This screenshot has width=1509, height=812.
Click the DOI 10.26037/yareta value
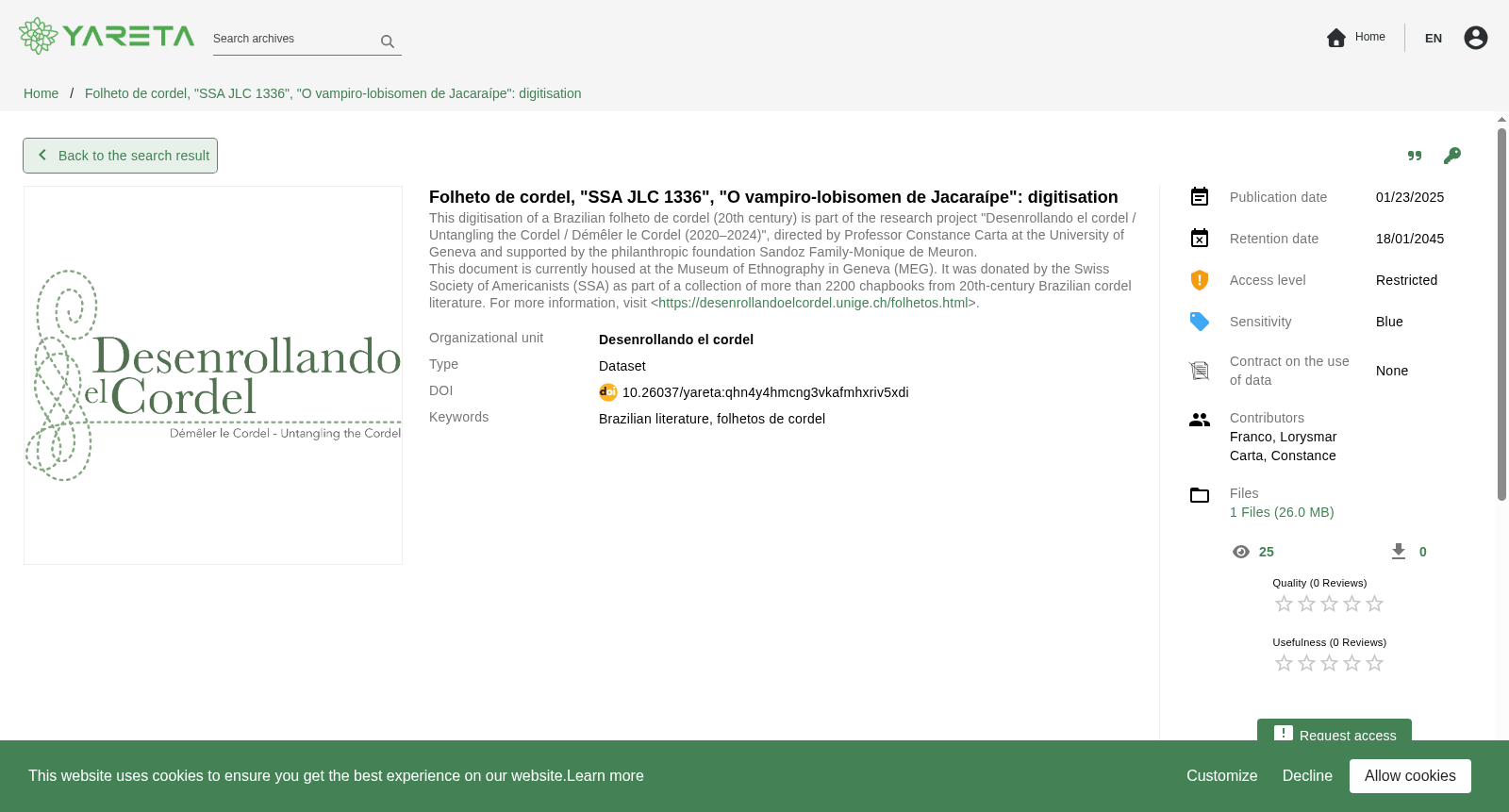pos(765,392)
